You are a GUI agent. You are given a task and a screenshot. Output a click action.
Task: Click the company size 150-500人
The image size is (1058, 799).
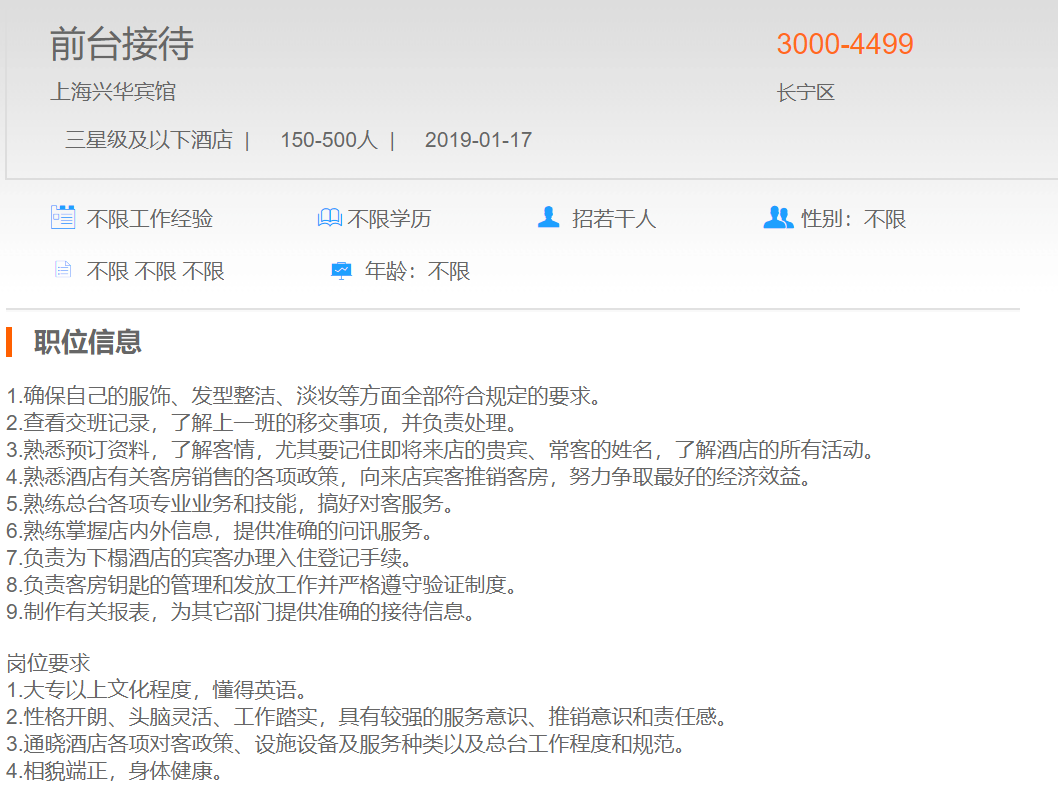click(328, 140)
